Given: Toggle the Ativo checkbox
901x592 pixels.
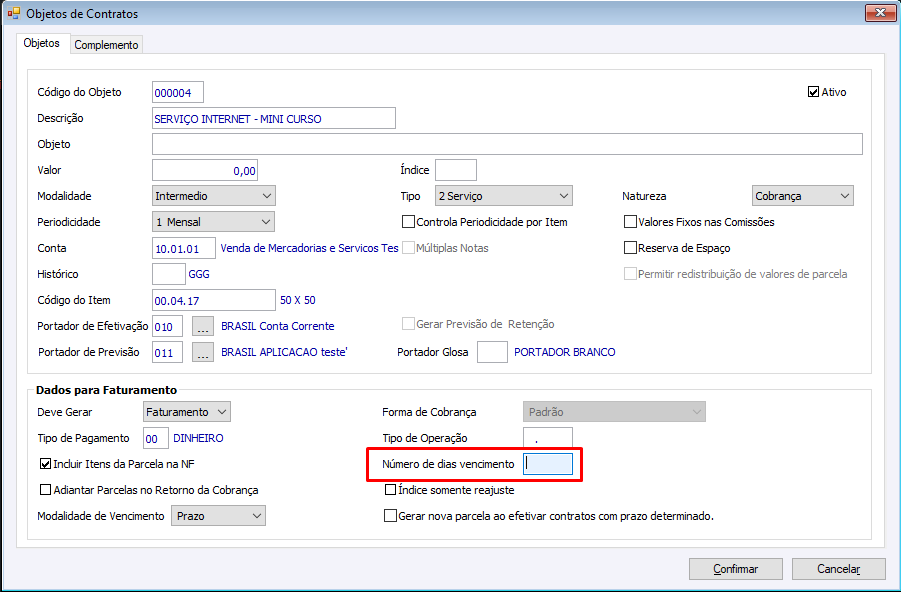Looking at the screenshot, I should (813, 92).
